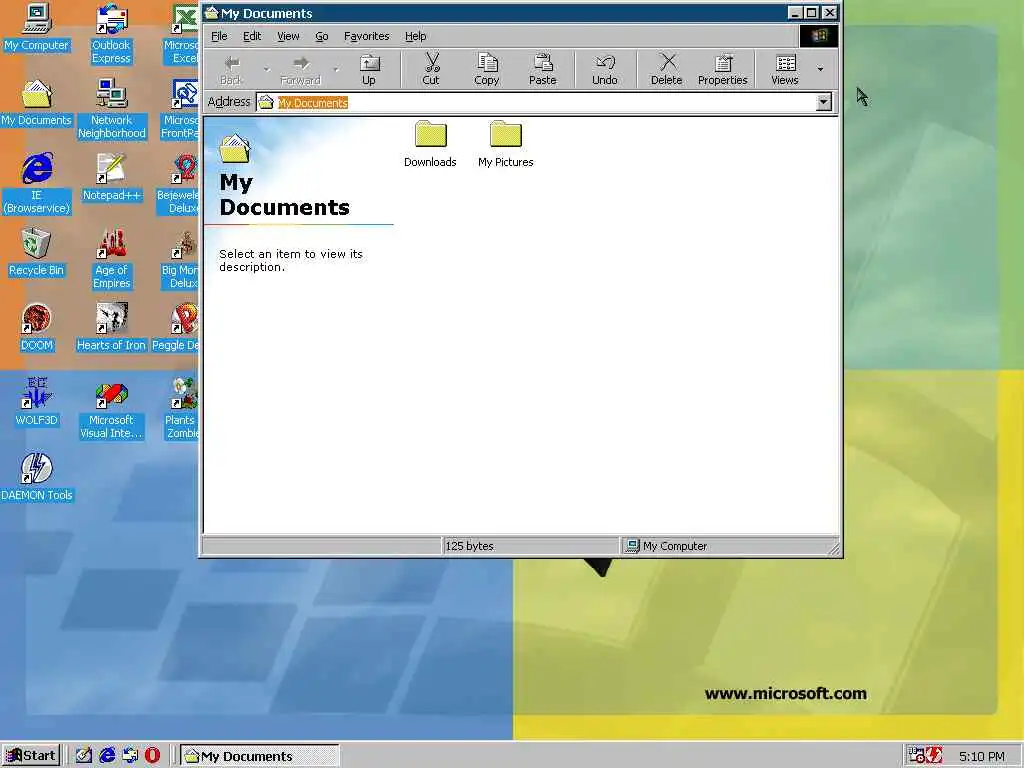
Task: Open the Address bar dropdown list
Action: coord(824,102)
